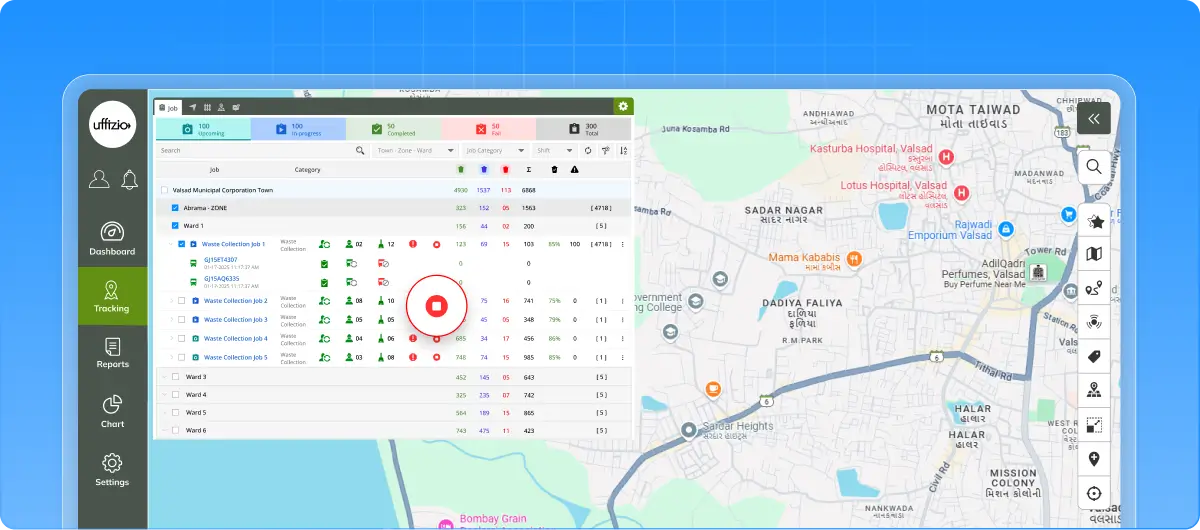1200x530 pixels.
Task: Click the notification bell icon
Action: coord(129,179)
